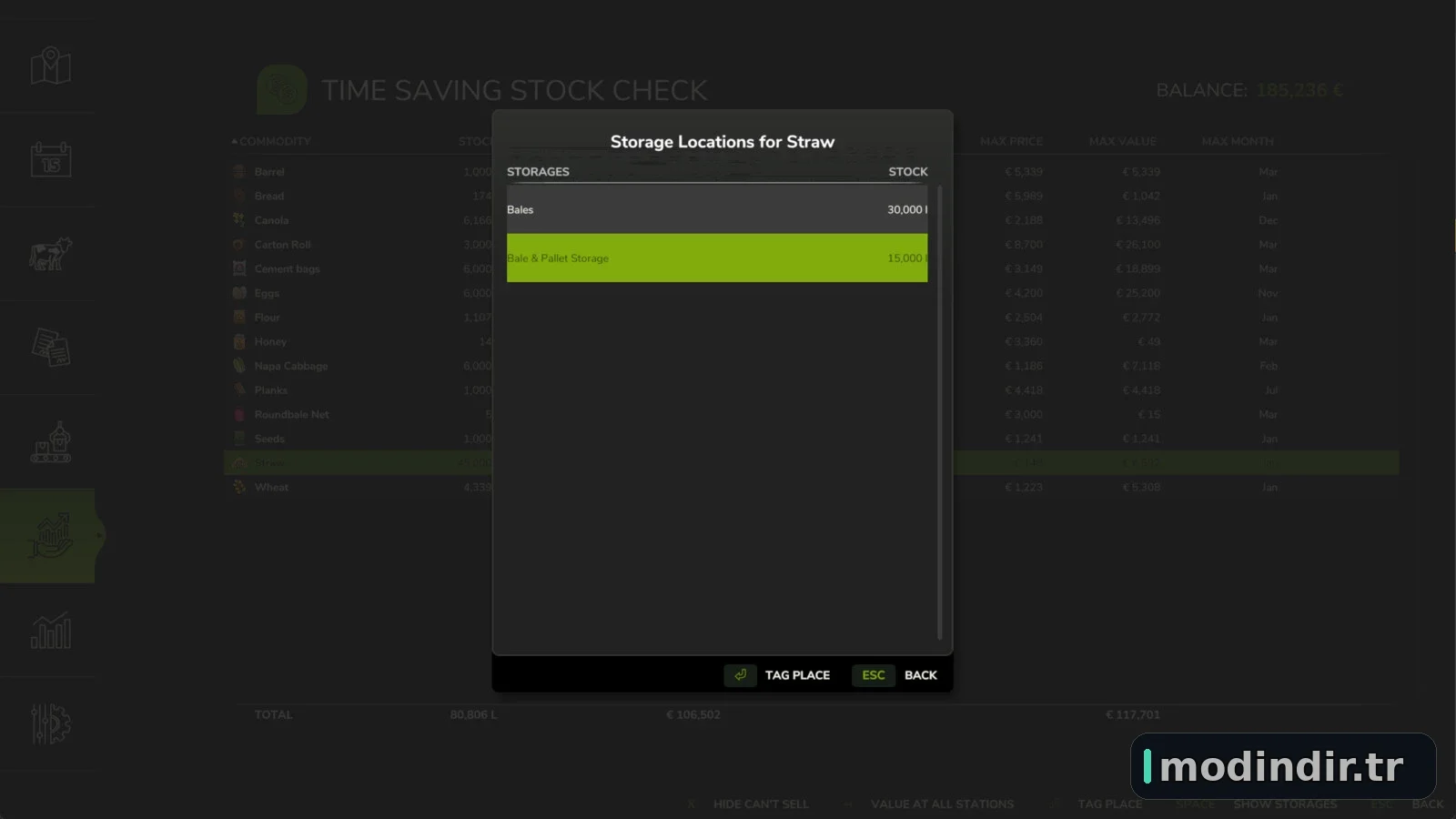Click the 15,000 l stock for Bale & Pallet Storage
This screenshot has width=1456, height=819.
click(907, 258)
